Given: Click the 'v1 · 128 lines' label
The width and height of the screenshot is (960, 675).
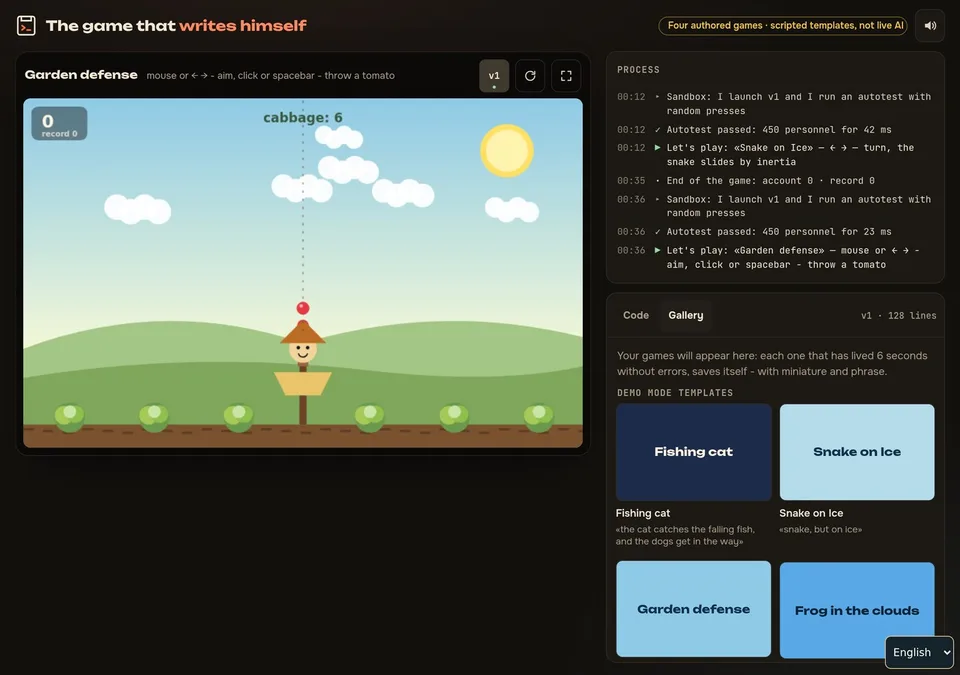Looking at the screenshot, I should [x=898, y=316].
